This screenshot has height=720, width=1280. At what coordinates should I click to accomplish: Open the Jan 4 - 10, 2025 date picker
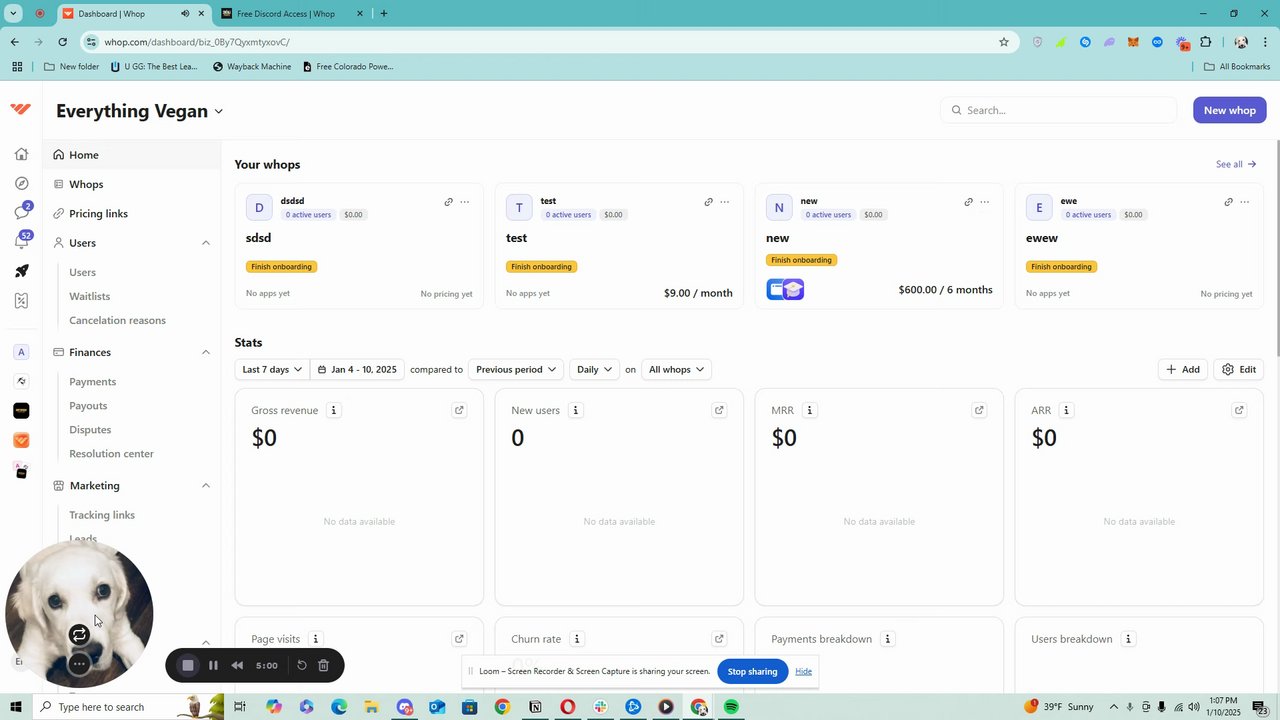tap(357, 369)
